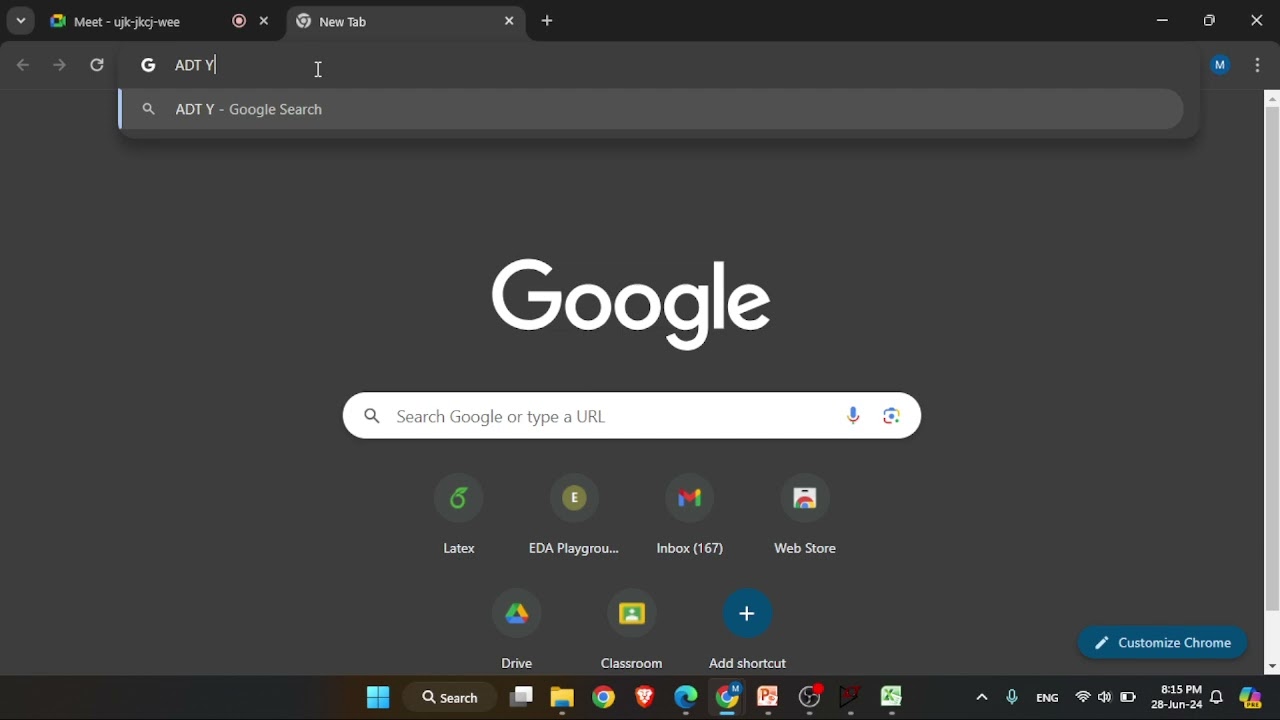
Task: Open Task View on the taskbar
Action: [x=522, y=698]
